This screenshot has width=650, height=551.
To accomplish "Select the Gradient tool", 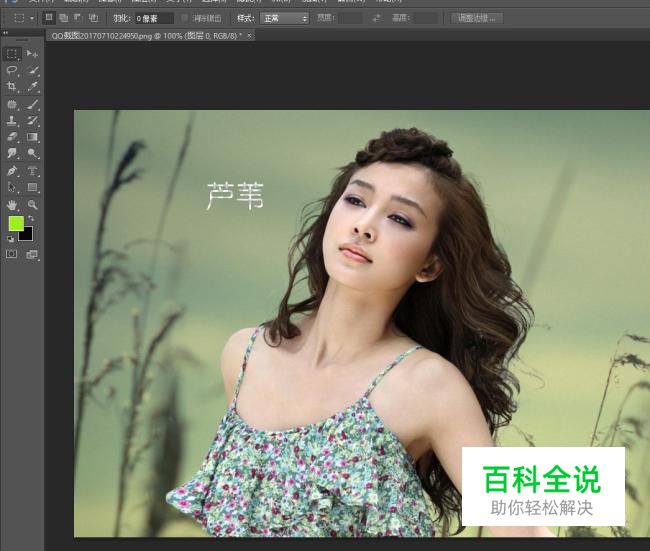I will (x=32, y=137).
